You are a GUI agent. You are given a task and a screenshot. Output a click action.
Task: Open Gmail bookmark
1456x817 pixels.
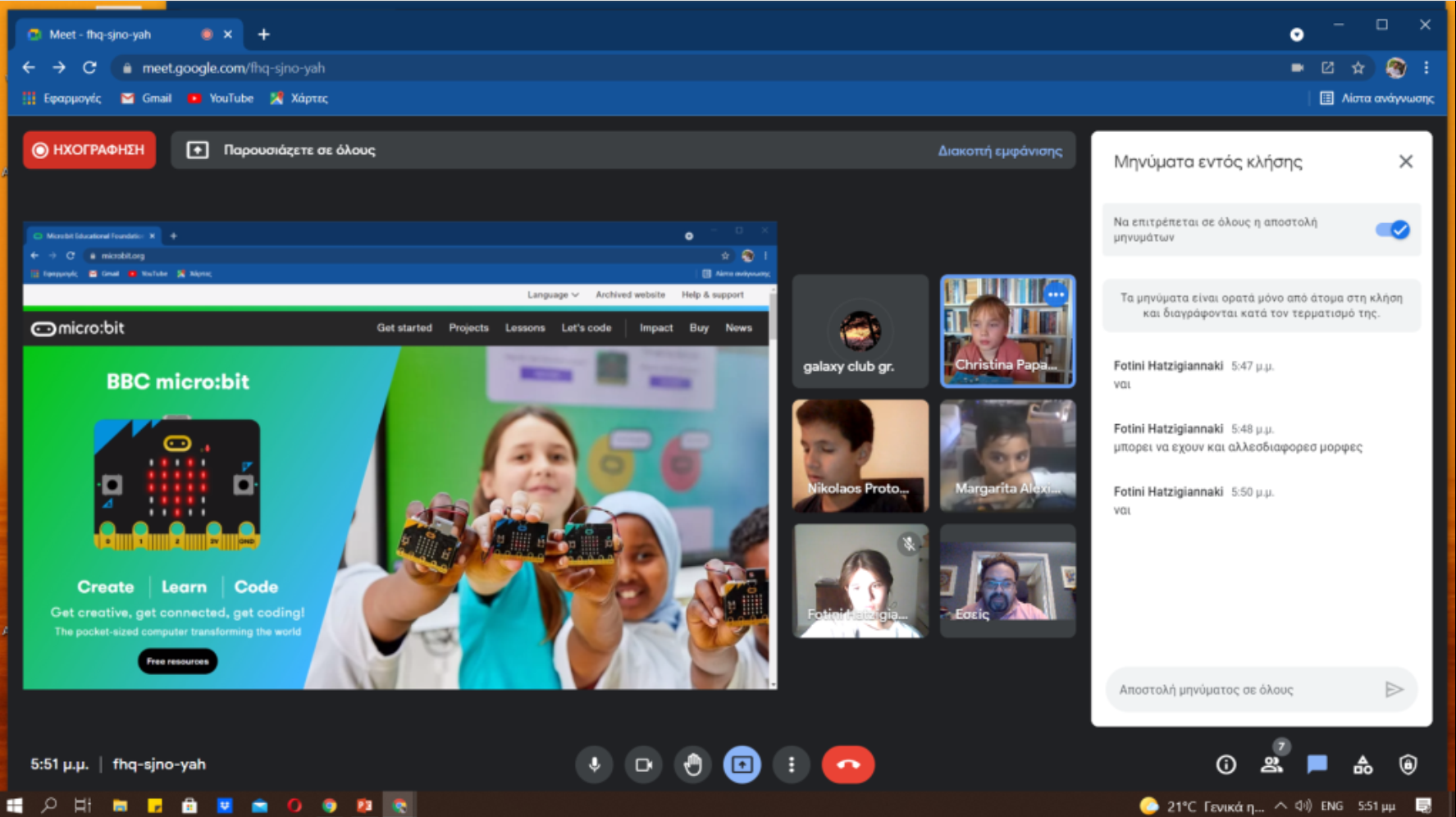(147, 98)
